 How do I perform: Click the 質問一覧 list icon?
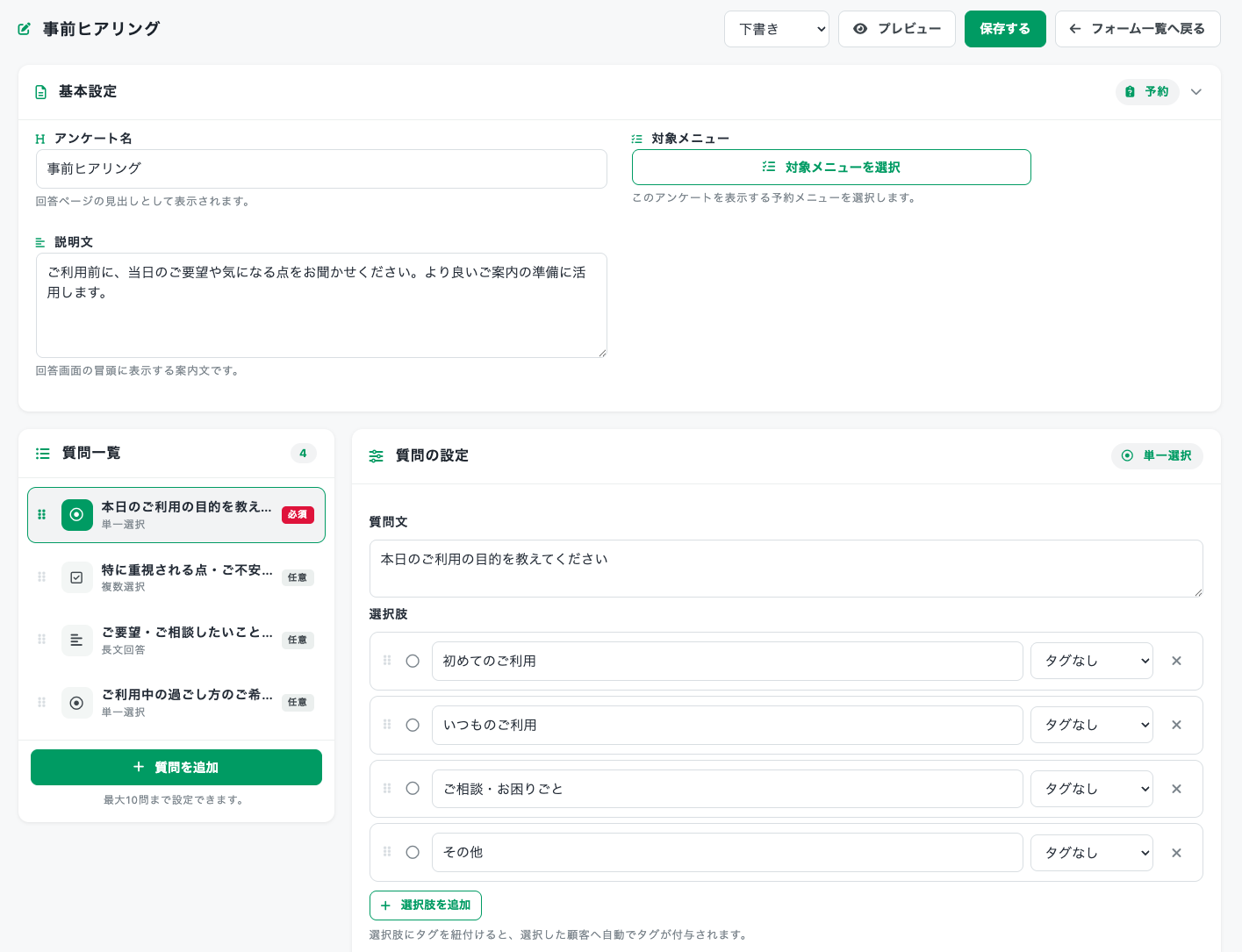[42, 454]
